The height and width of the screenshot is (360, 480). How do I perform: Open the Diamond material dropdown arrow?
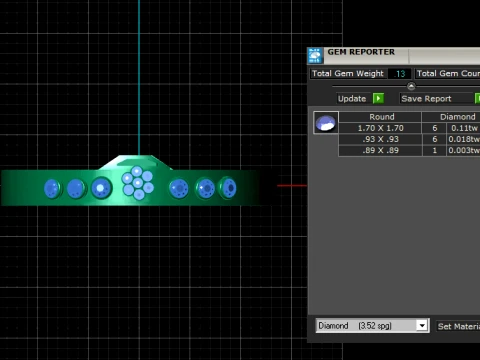[422, 326]
